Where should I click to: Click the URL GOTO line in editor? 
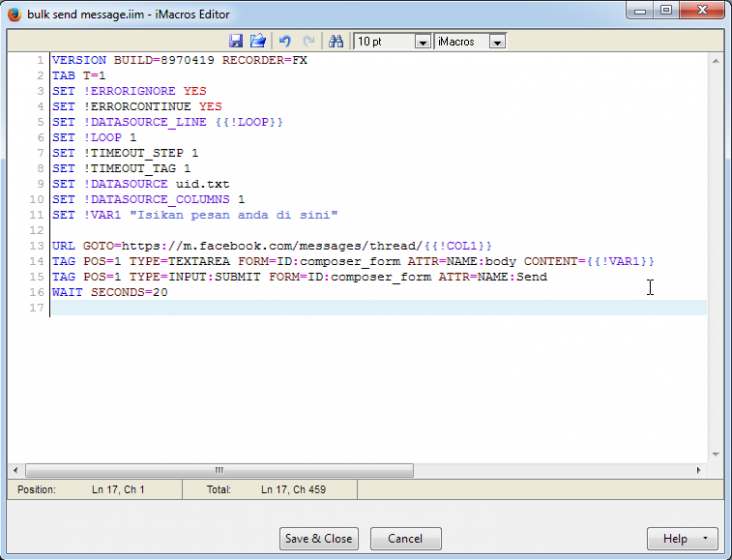pos(270,245)
